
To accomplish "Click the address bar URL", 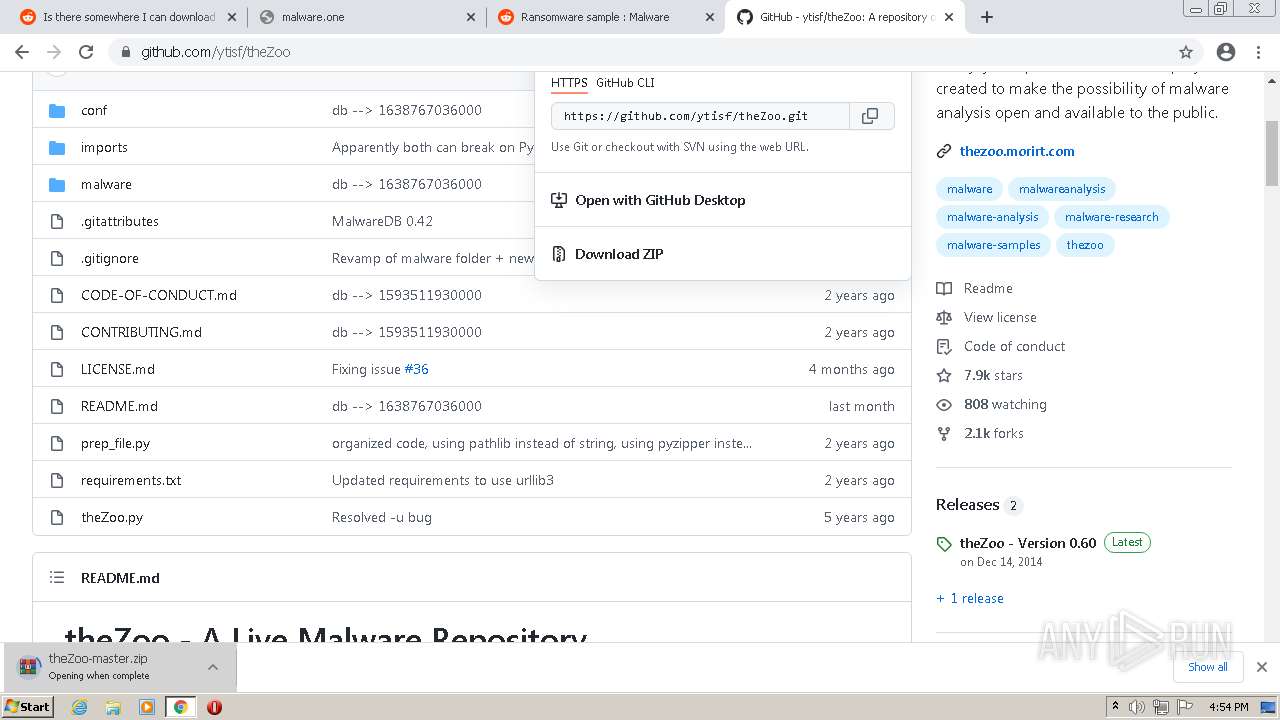I will [216, 52].
